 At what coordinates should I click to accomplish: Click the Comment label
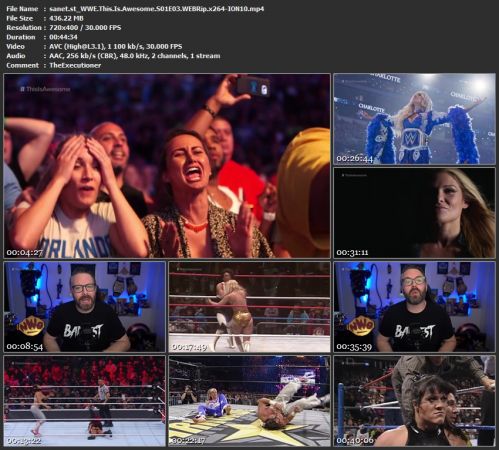(22, 65)
